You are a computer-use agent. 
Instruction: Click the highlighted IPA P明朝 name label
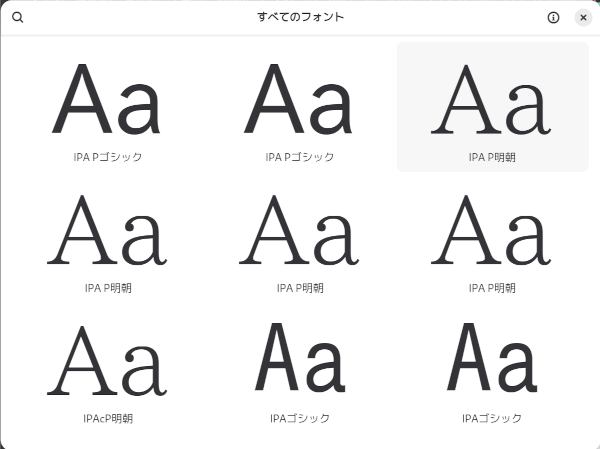492,157
